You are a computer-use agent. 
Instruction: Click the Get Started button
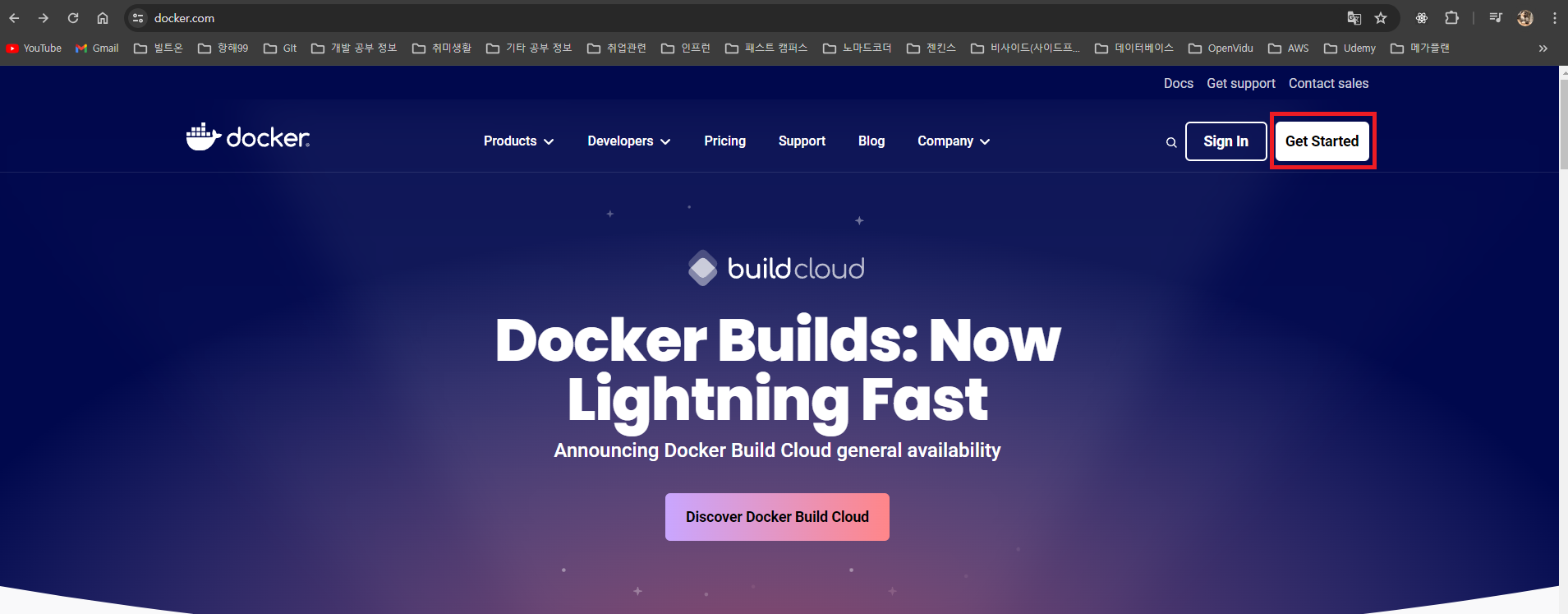tap(1322, 141)
